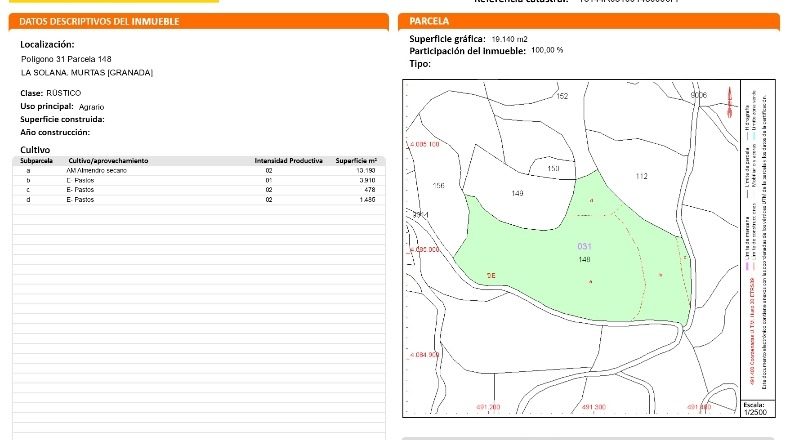Click the parcel 150 label
790x440 pixels.
[x=553, y=168]
